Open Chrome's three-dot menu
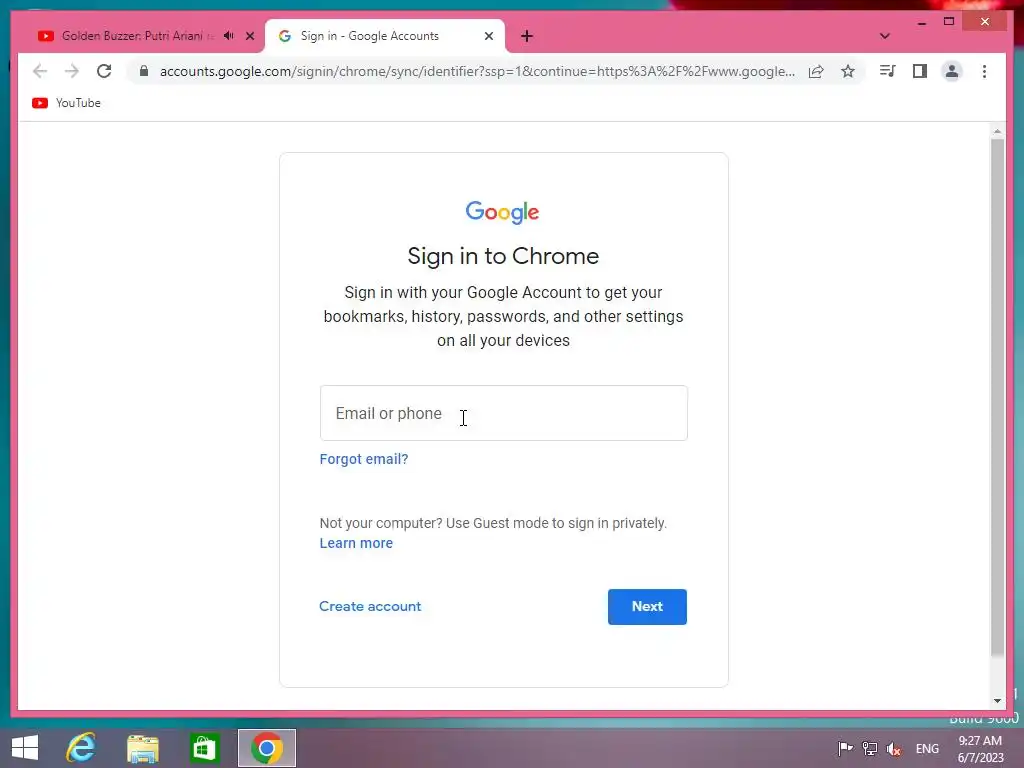Screen dimensions: 1024x768 click(x=984, y=71)
